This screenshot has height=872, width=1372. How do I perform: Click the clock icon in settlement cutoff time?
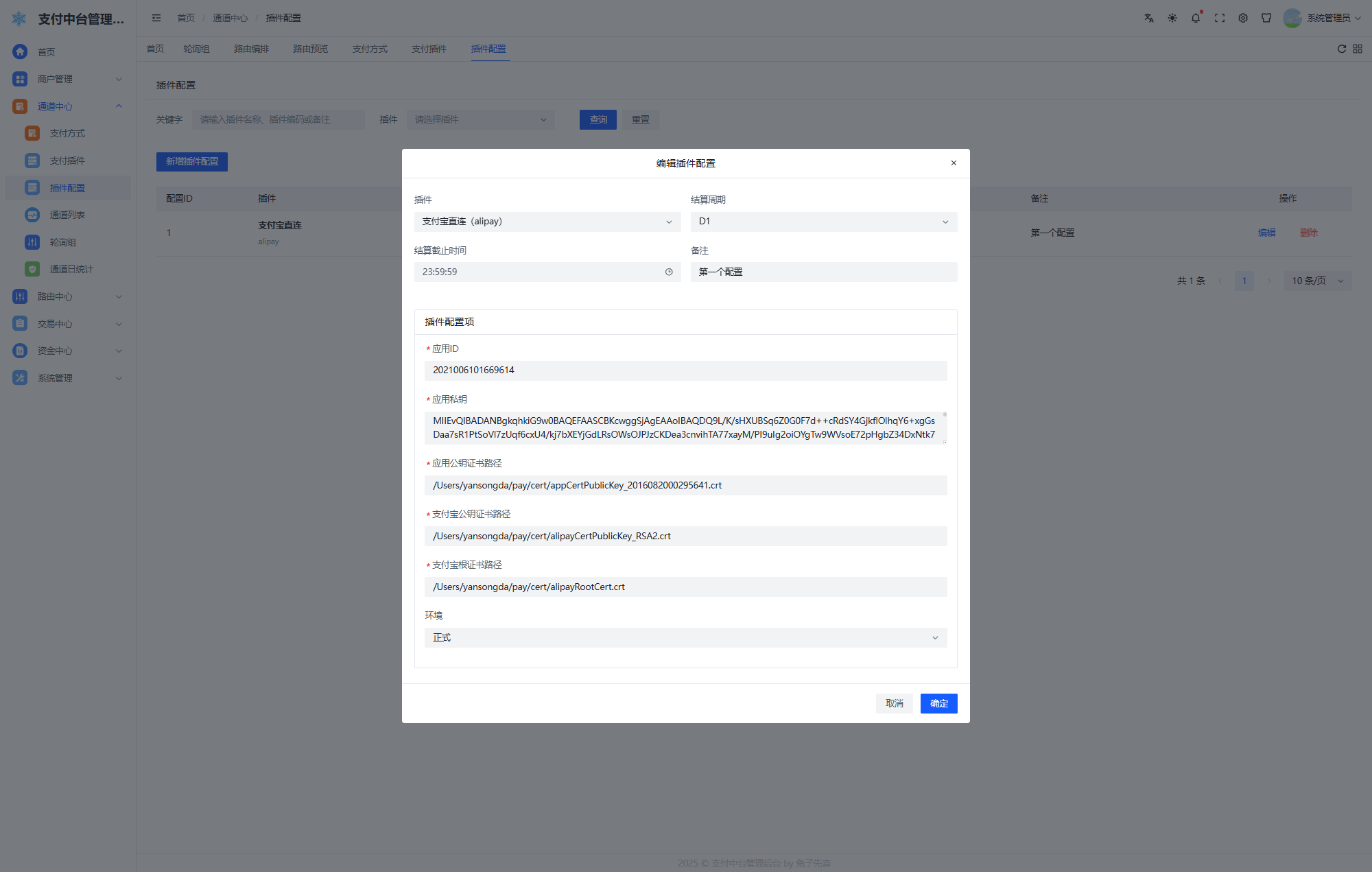coord(669,272)
